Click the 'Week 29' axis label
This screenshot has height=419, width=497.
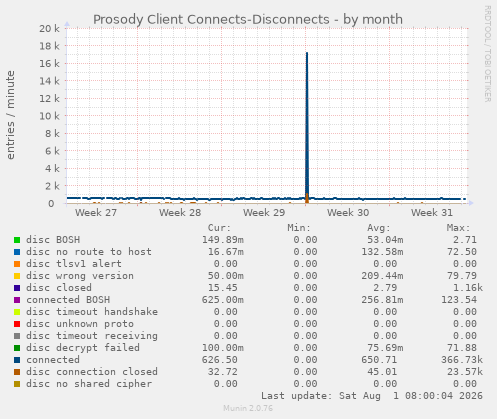coord(264,213)
